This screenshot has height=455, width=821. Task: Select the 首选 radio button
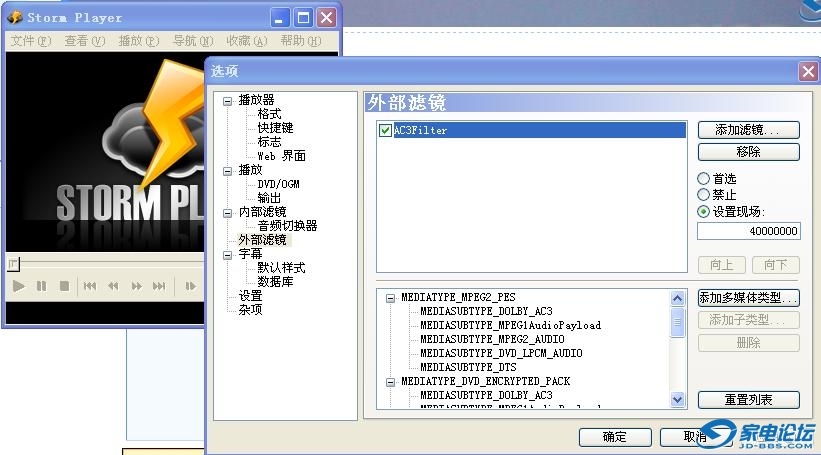703,179
